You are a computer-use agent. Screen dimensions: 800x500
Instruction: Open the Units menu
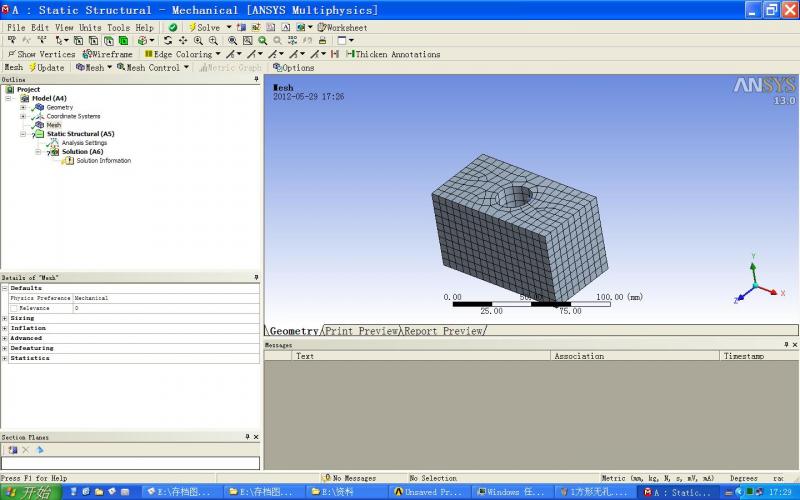[x=90, y=27]
